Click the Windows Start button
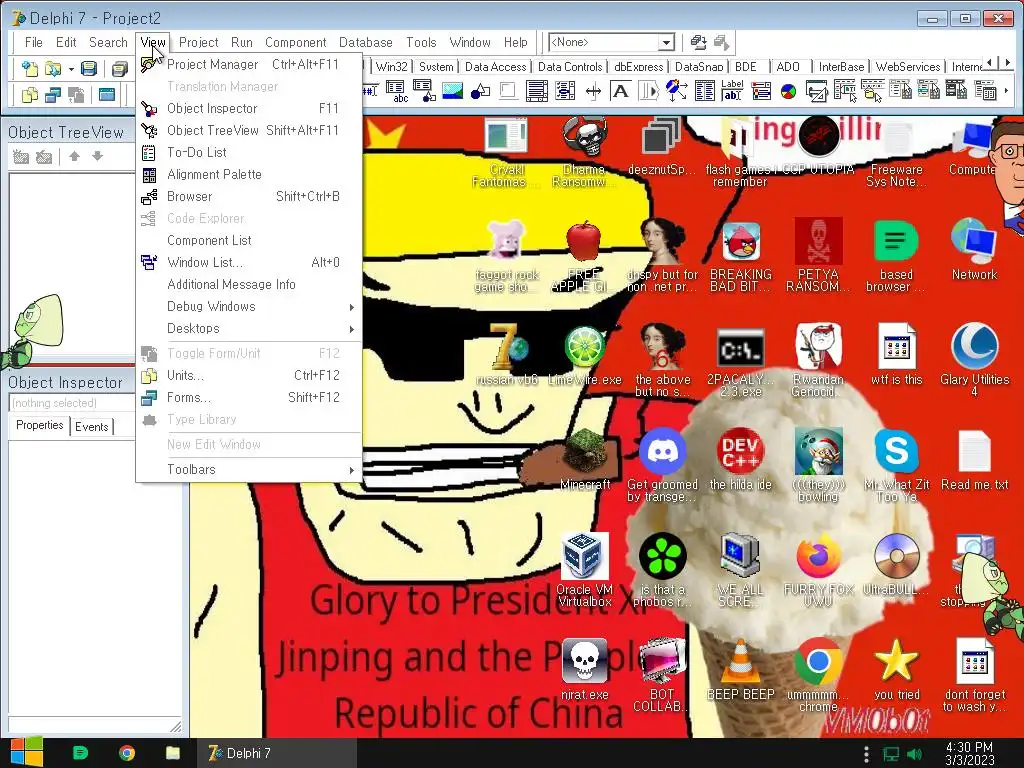This screenshot has height=768, width=1024. click(x=26, y=752)
